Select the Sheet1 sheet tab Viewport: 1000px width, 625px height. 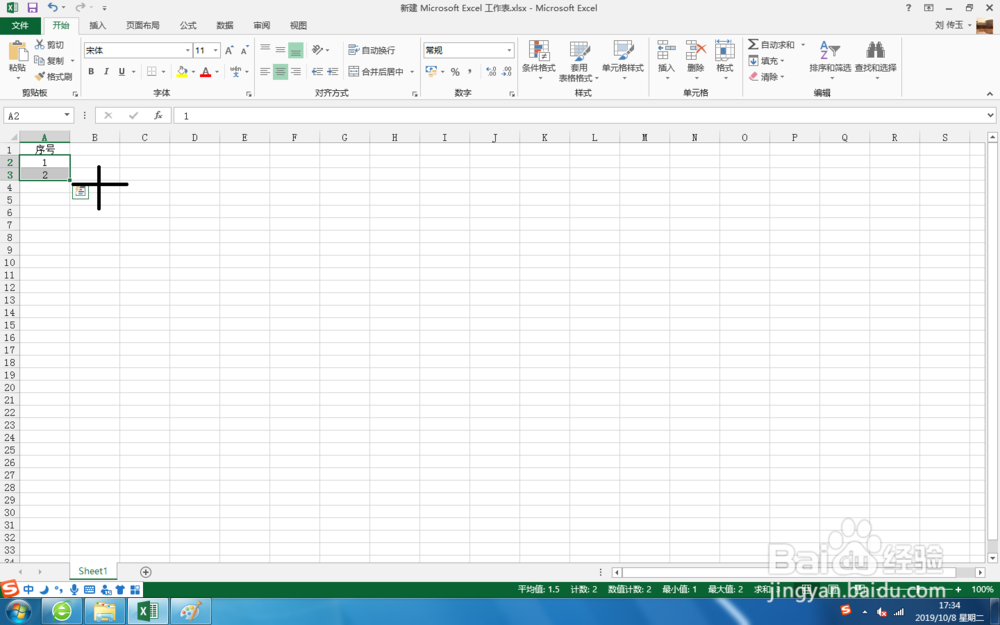click(93, 571)
